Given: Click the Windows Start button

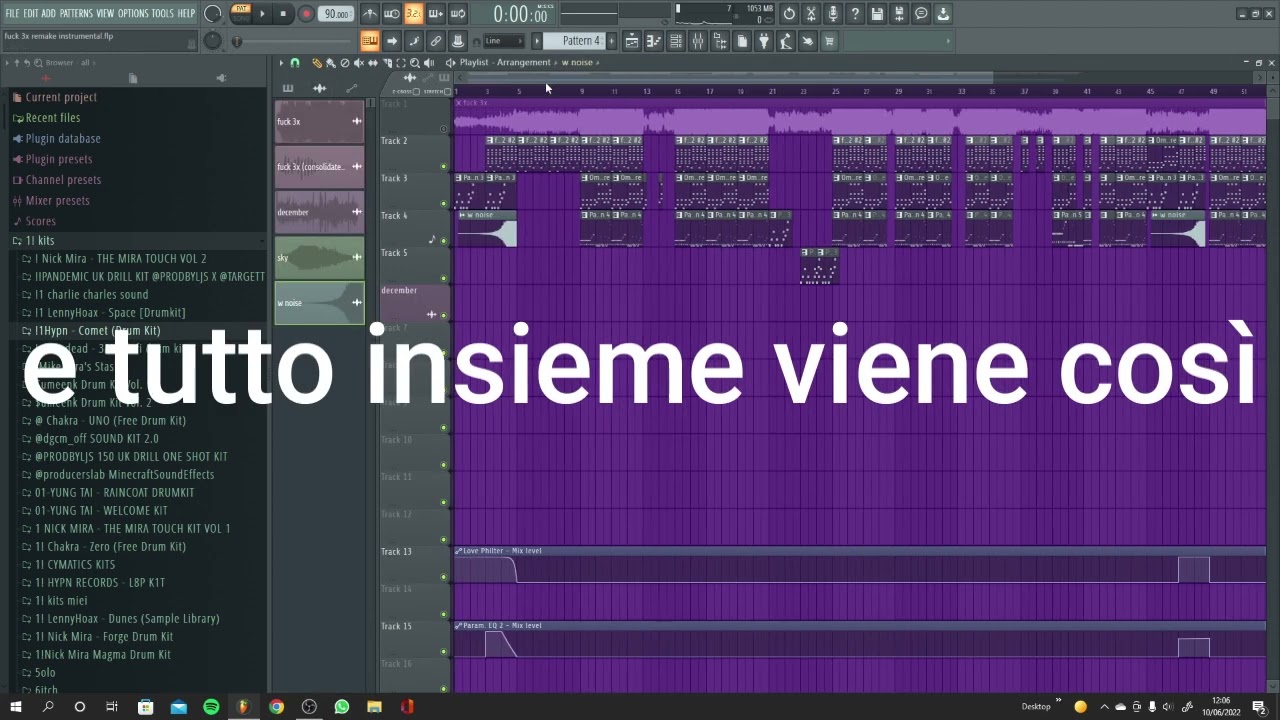Looking at the screenshot, I should [x=15, y=706].
